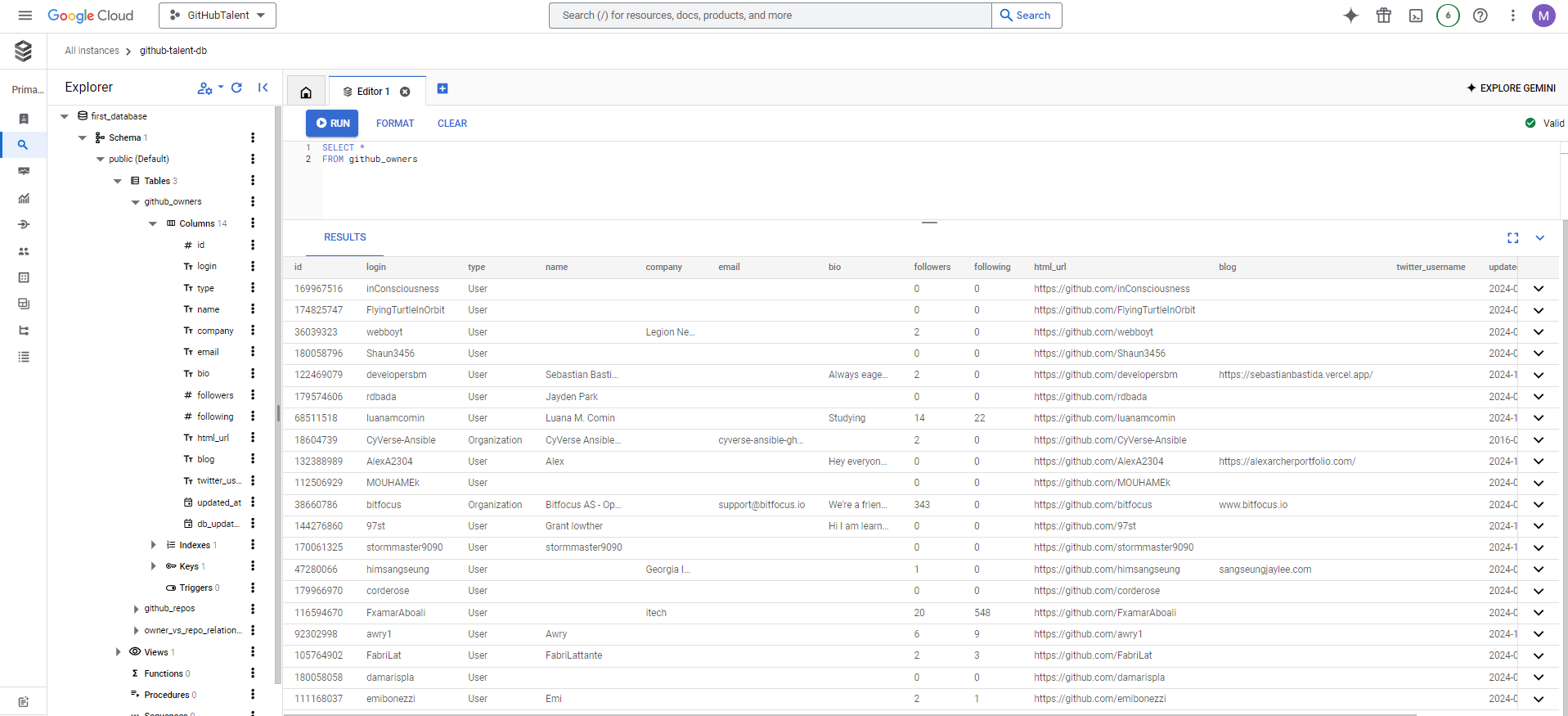
Task: Expand the Keys node
Action: click(153, 566)
